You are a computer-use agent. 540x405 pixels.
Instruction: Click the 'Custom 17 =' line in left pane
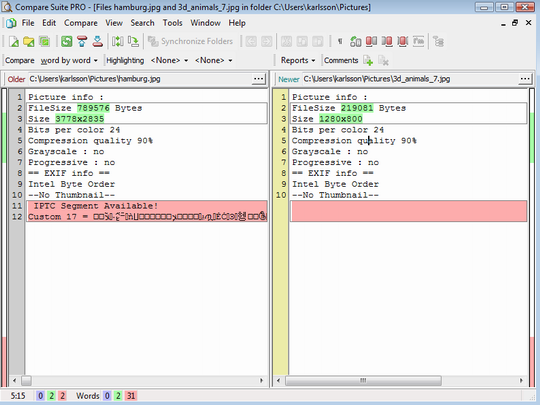tap(147, 217)
